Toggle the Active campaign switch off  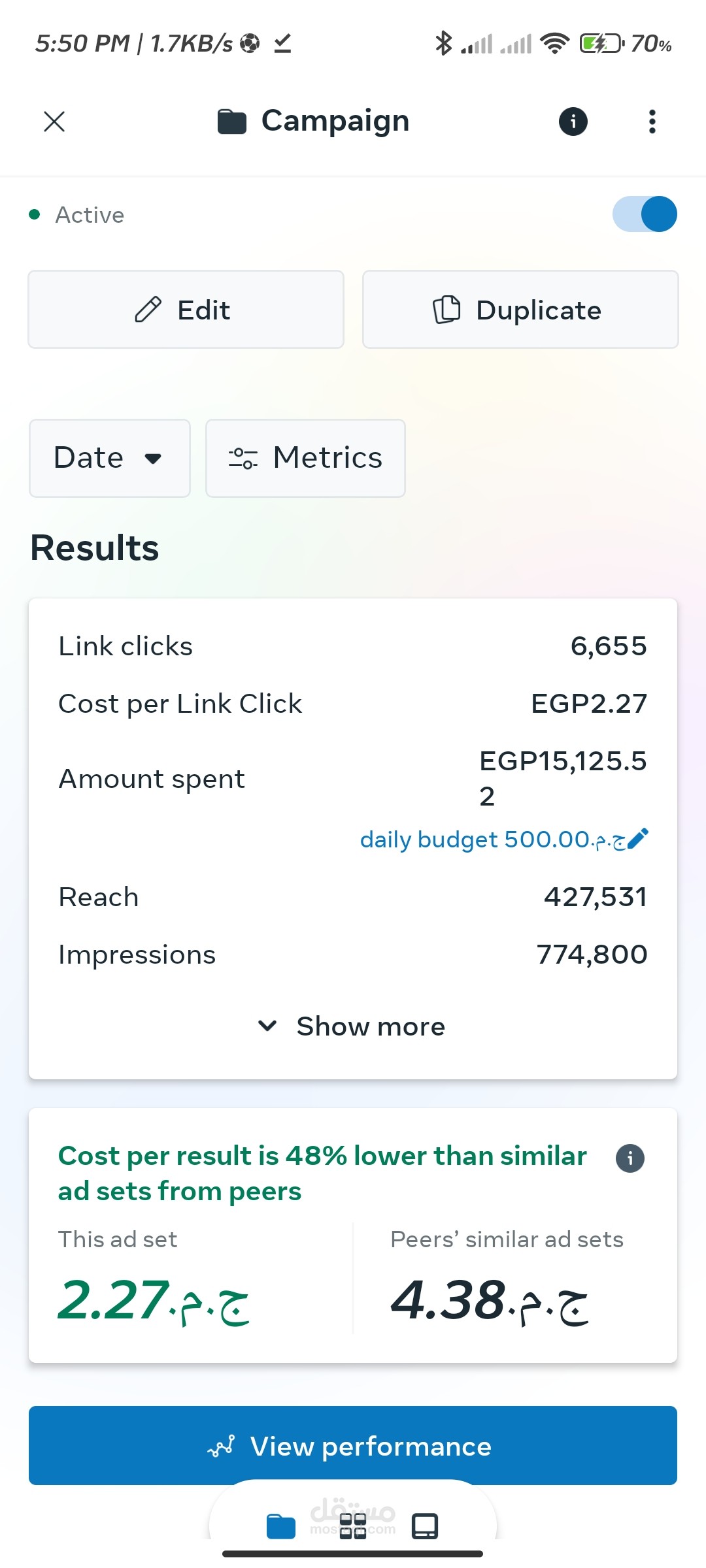645,214
